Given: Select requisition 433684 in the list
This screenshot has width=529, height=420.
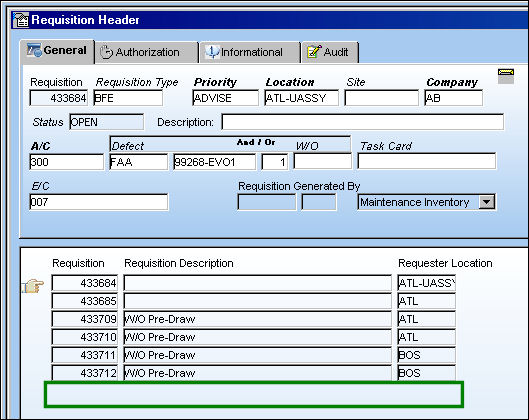Looking at the screenshot, I should (85, 283).
